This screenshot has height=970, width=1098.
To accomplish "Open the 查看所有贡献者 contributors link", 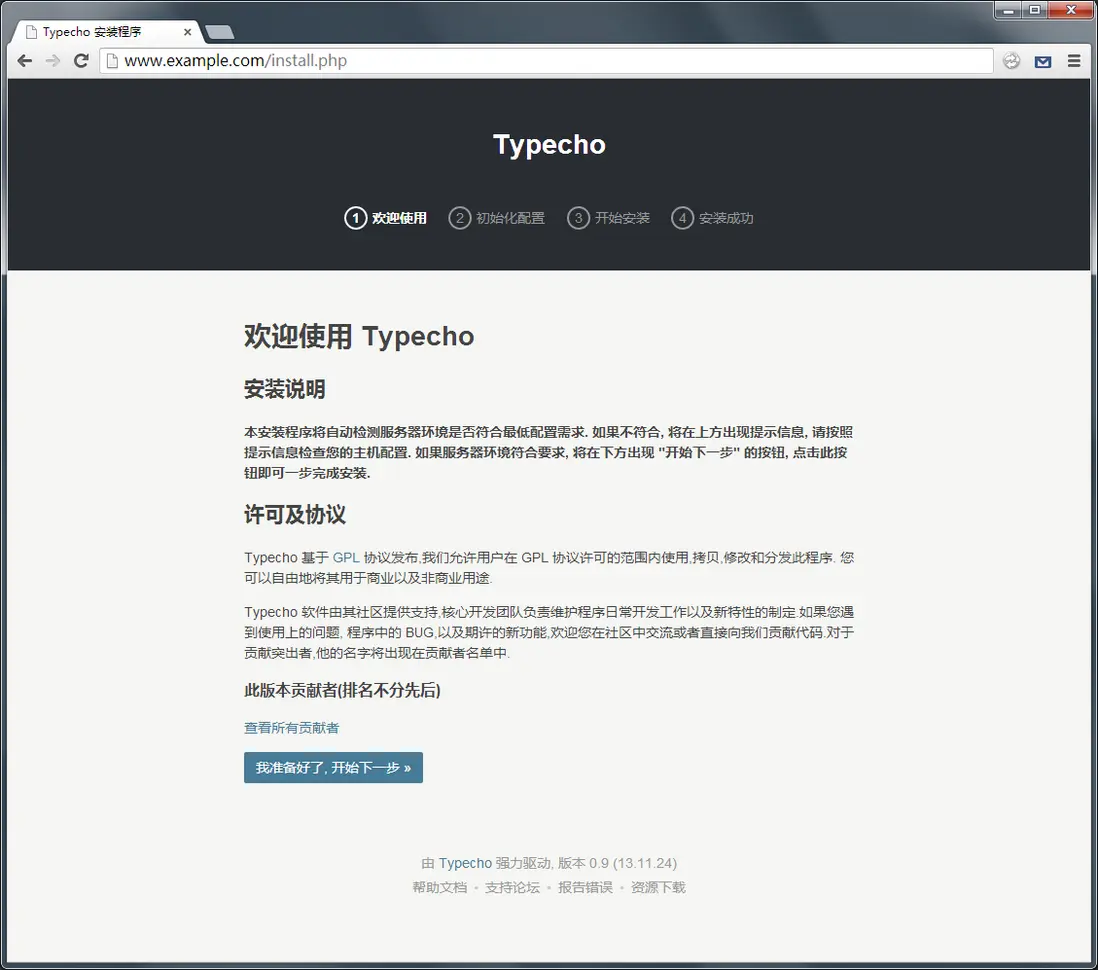I will pos(291,728).
